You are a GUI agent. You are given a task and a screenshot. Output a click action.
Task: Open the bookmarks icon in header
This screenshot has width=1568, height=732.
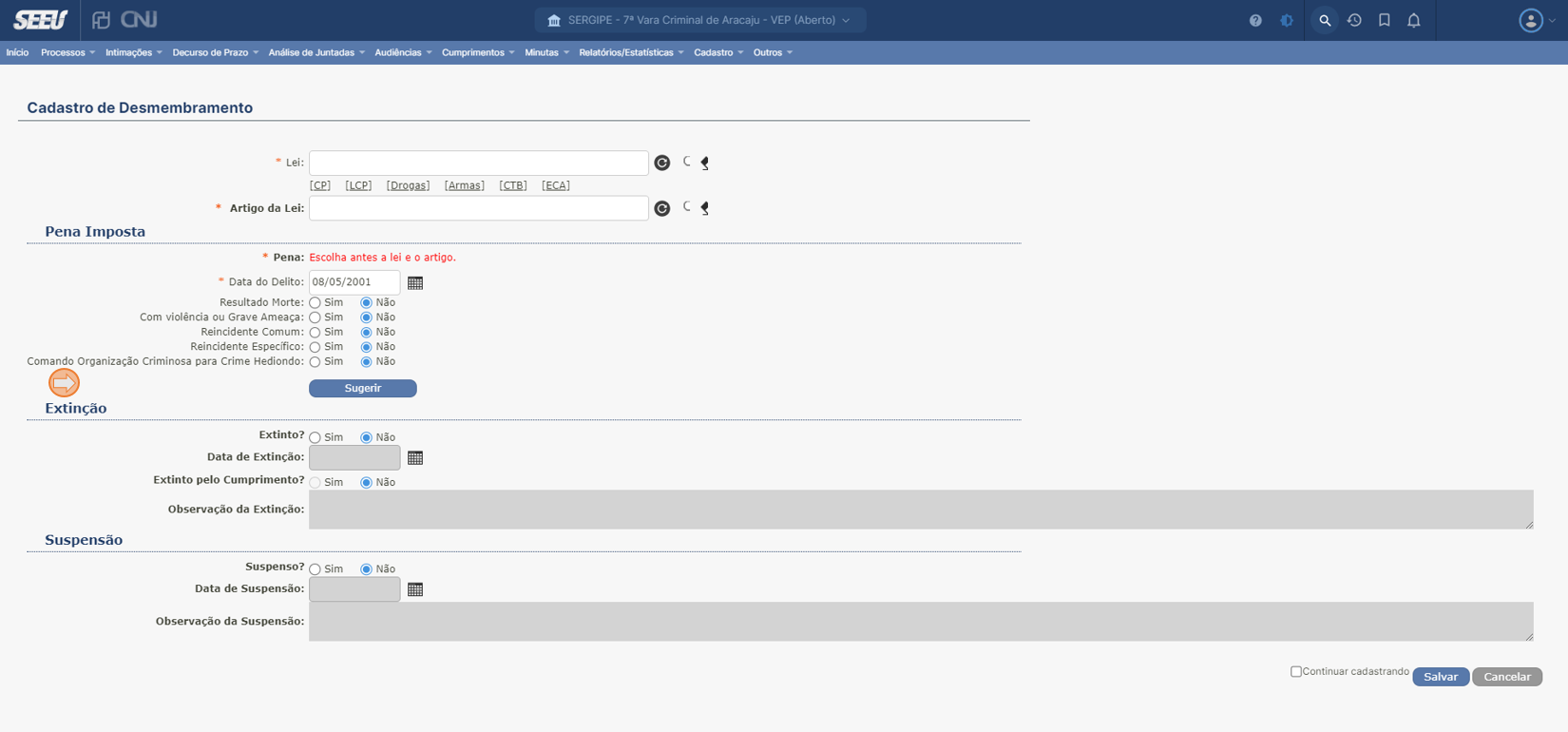(x=1385, y=20)
